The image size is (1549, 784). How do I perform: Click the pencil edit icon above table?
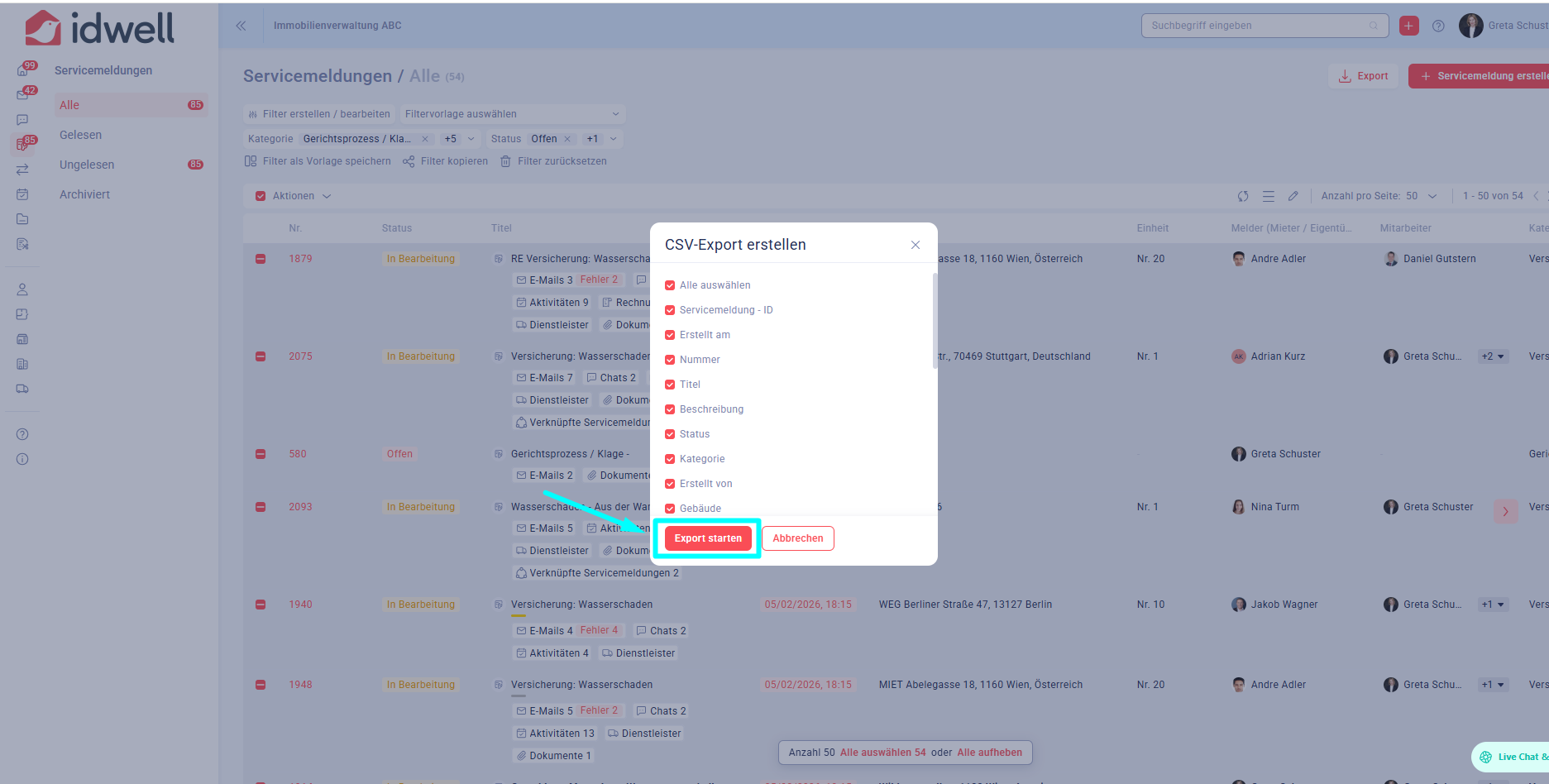click(x=1293, y=196)
